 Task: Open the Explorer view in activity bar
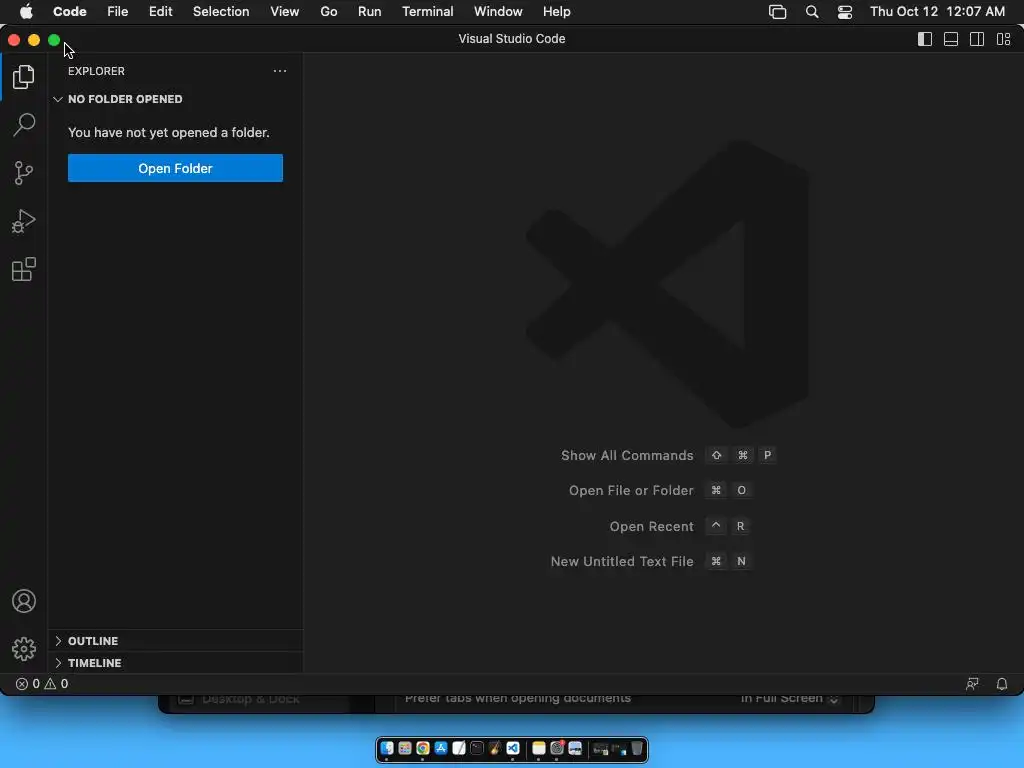(24, 77)
